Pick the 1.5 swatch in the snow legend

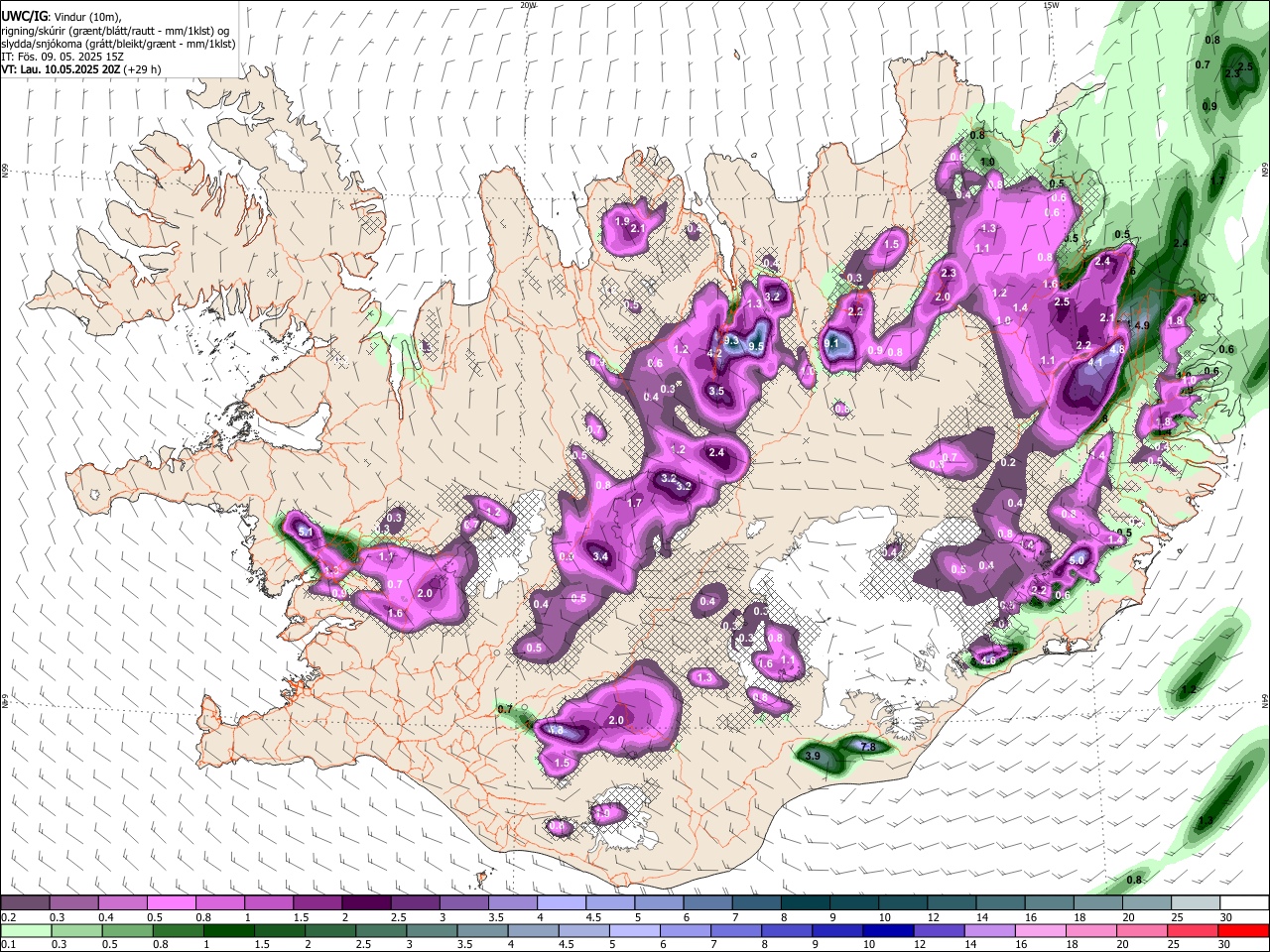pyautogui.click(x=317, y=903)
